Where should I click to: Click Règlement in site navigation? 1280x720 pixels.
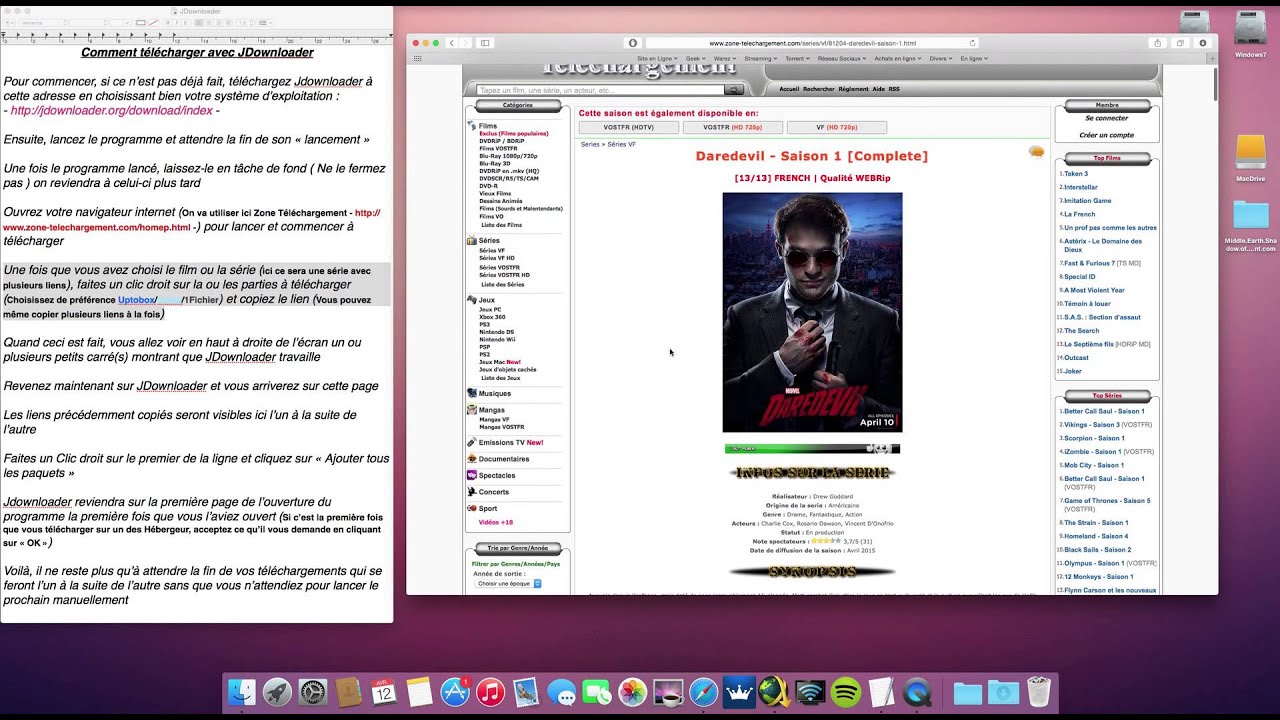pyautogui.click(x=853, y=89)
